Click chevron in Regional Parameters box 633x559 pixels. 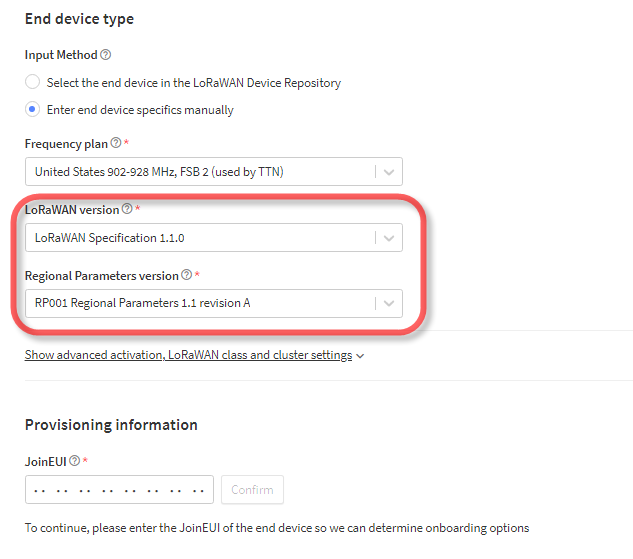(x=389, y=304)
